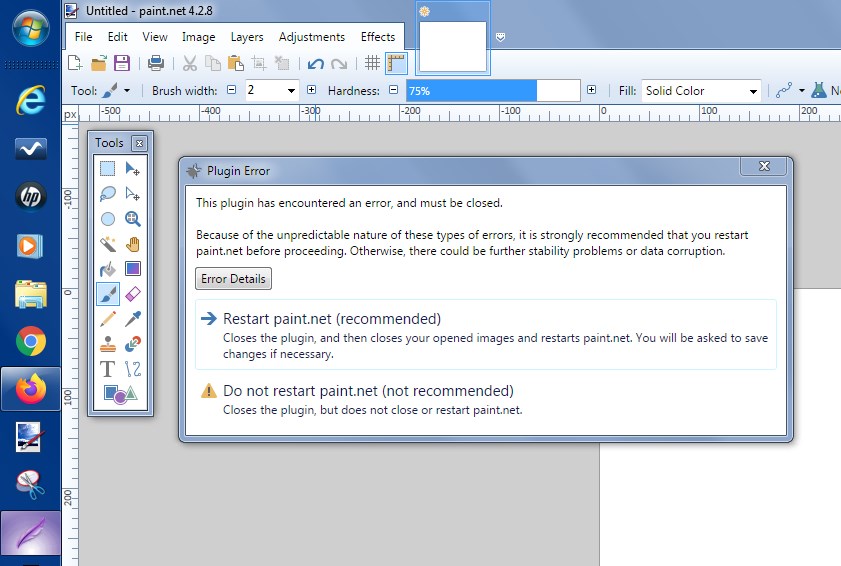Open the View menu
Viewport: 841px width, 566px height.
(x=155, y=37)
